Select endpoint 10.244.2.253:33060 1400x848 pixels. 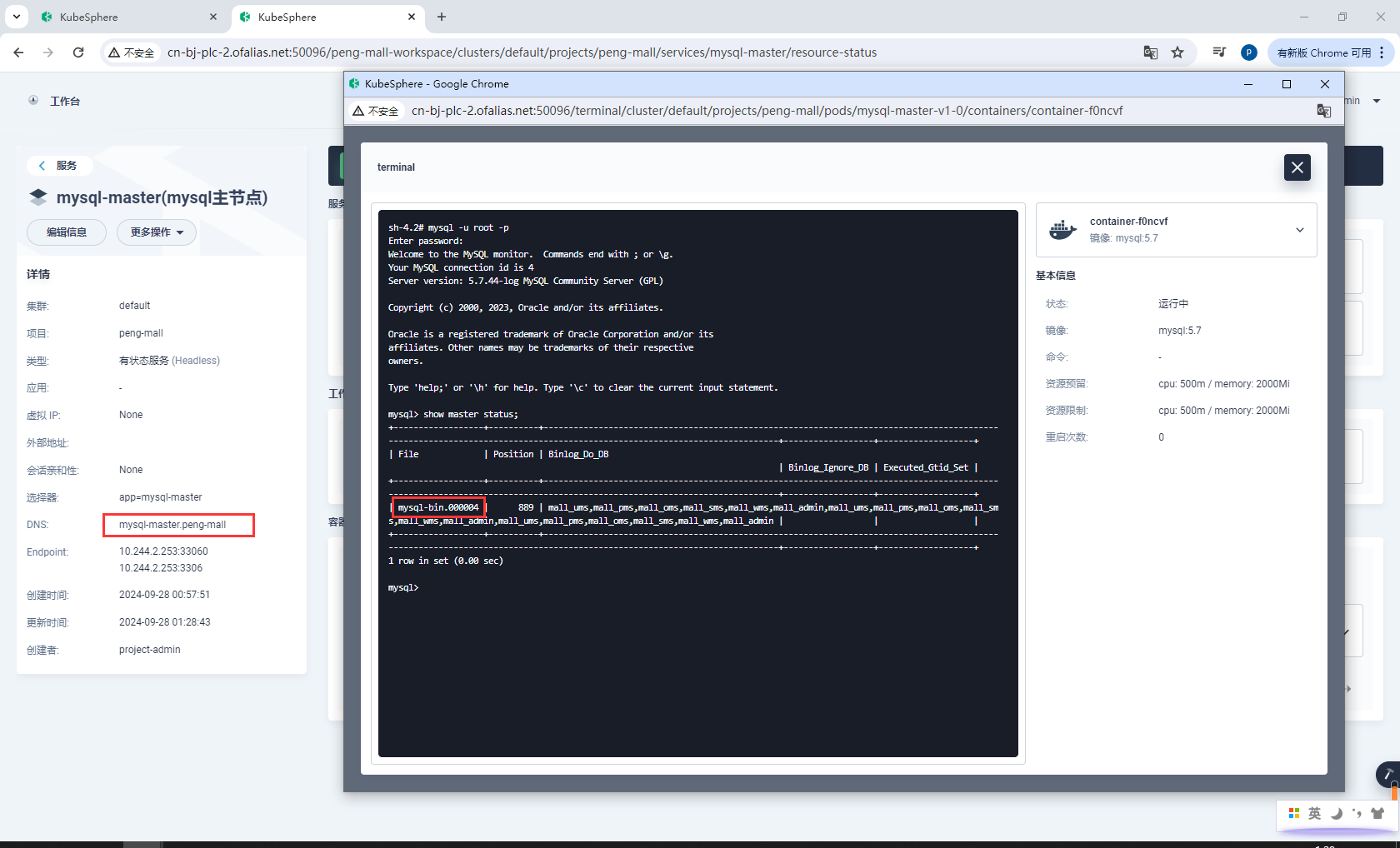coord(163,551)
